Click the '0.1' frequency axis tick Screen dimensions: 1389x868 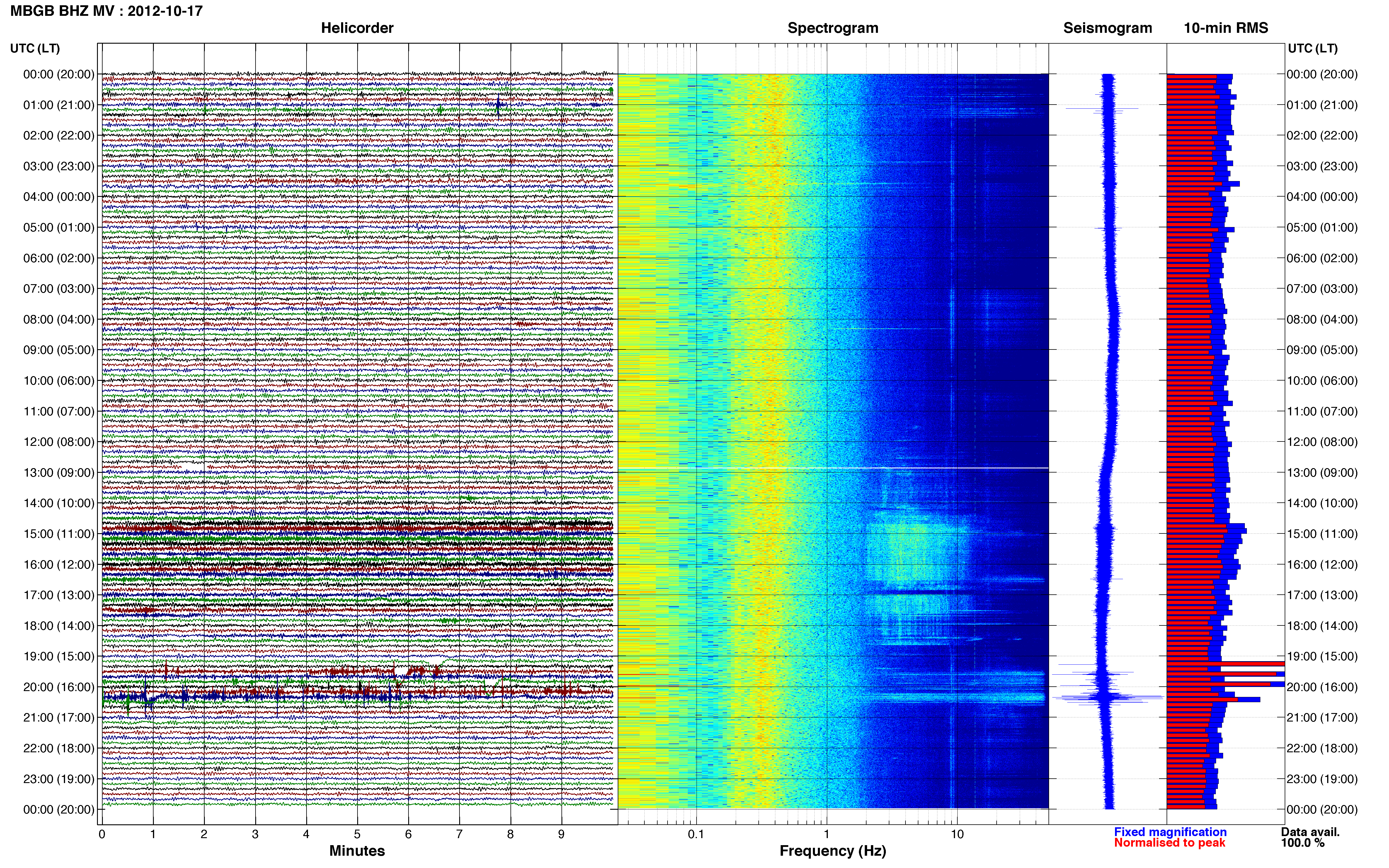[x=696, y=835]
